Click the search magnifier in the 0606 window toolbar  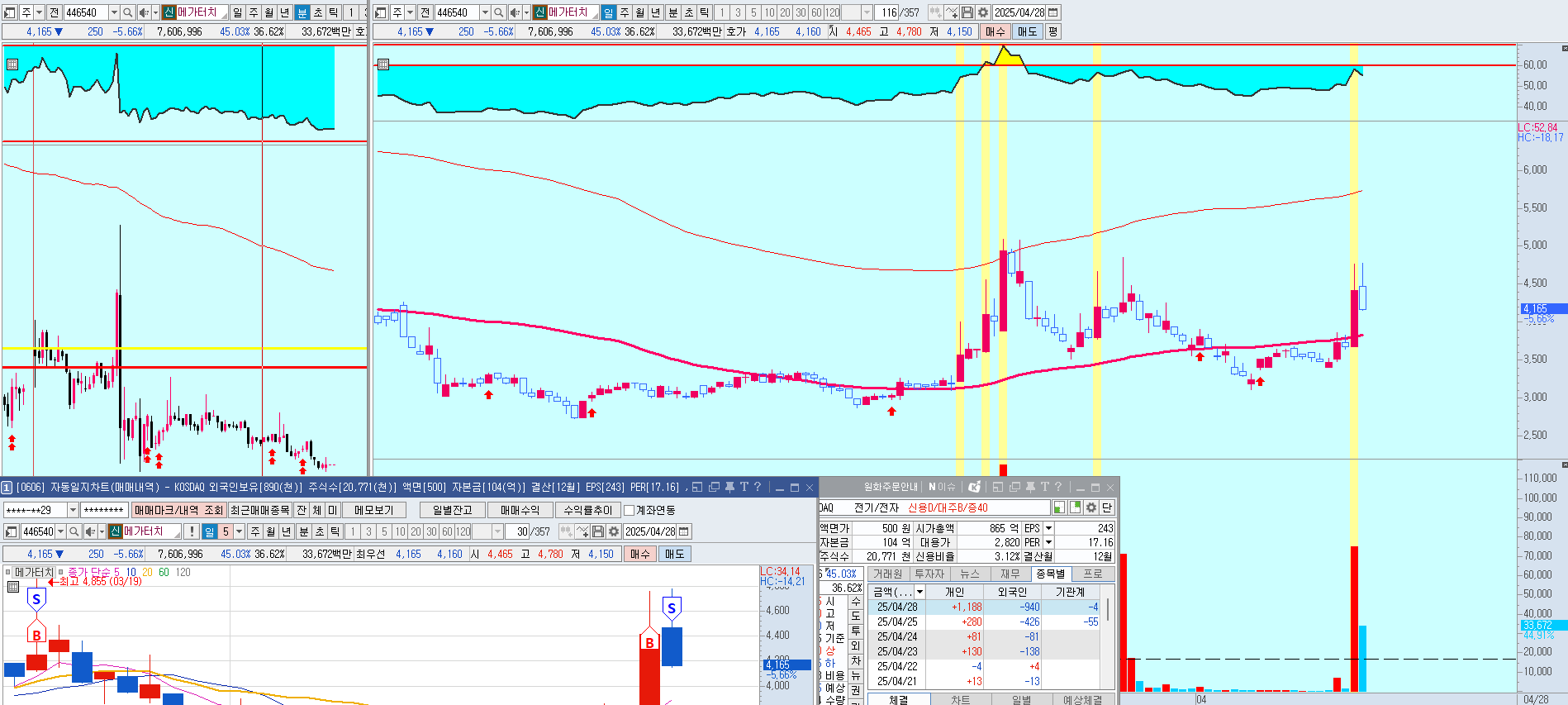pos(74,531)
